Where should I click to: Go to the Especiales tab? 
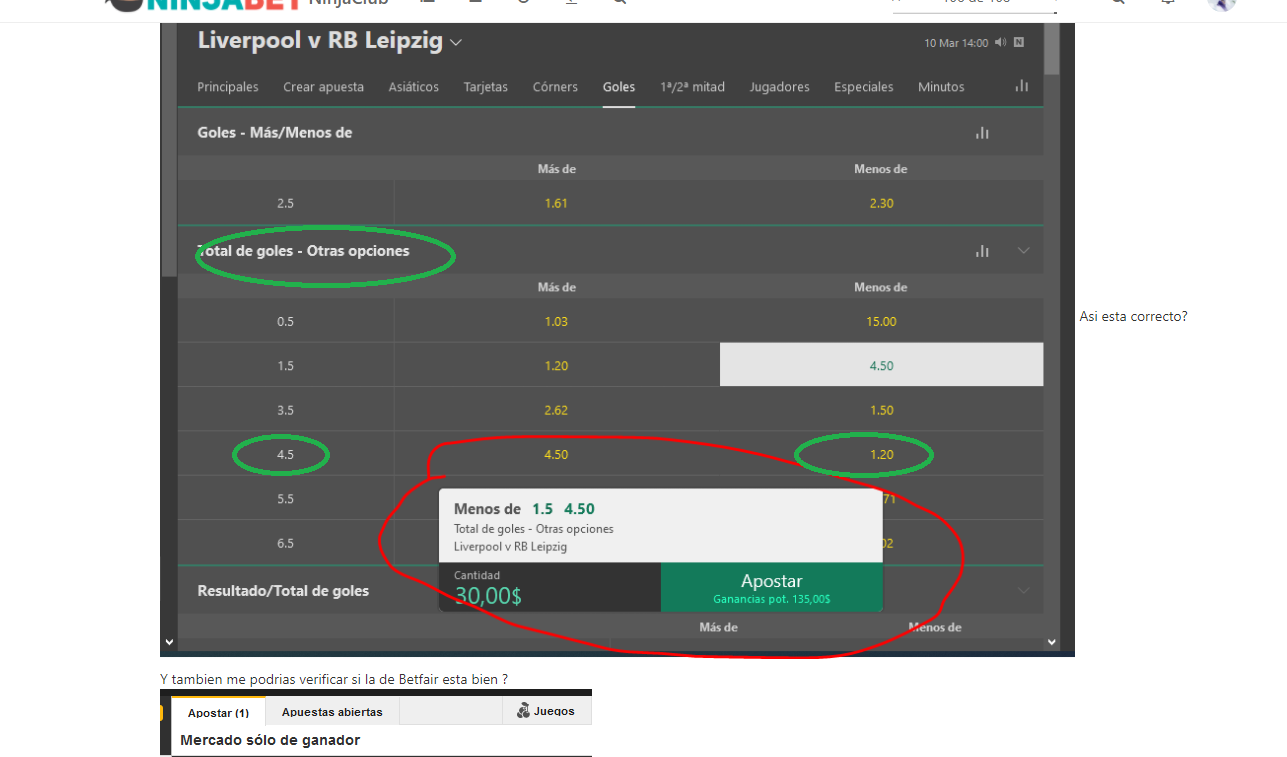point(864,87)
